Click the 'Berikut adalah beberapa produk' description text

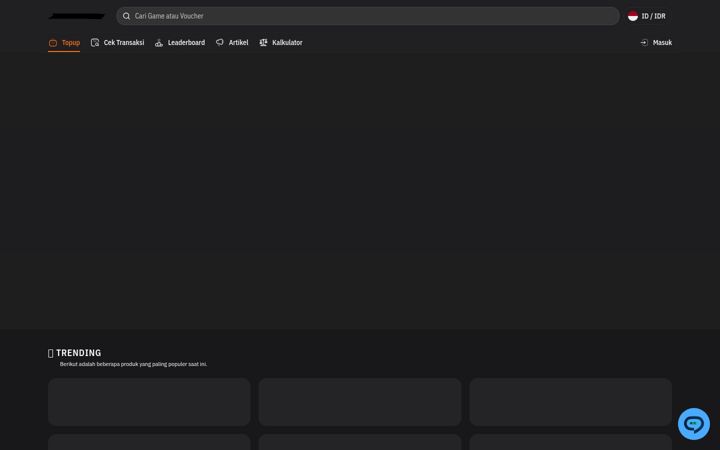pyautogui.click(x=134, y=364)
